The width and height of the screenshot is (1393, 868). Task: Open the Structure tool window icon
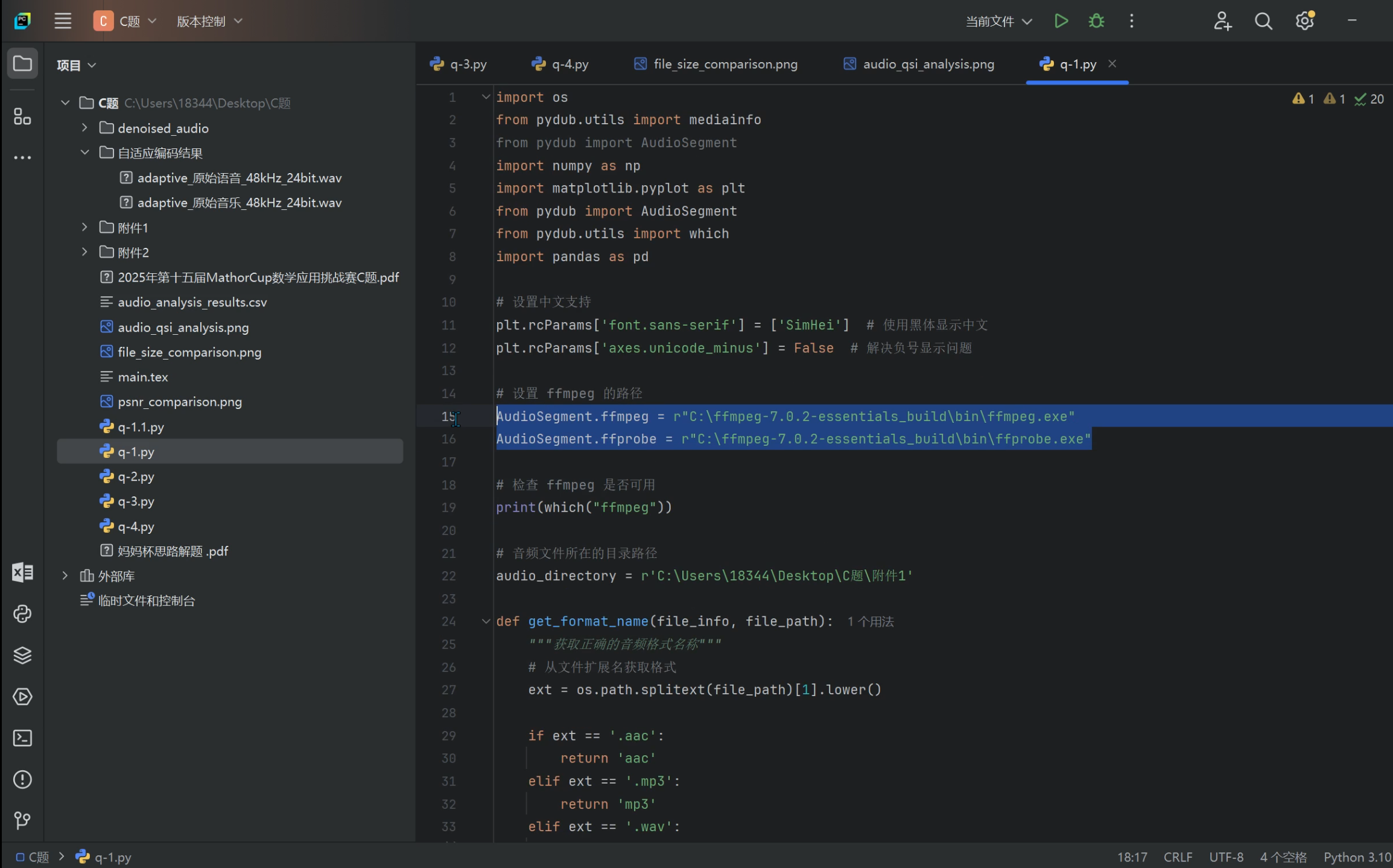(x=22, y=116)
